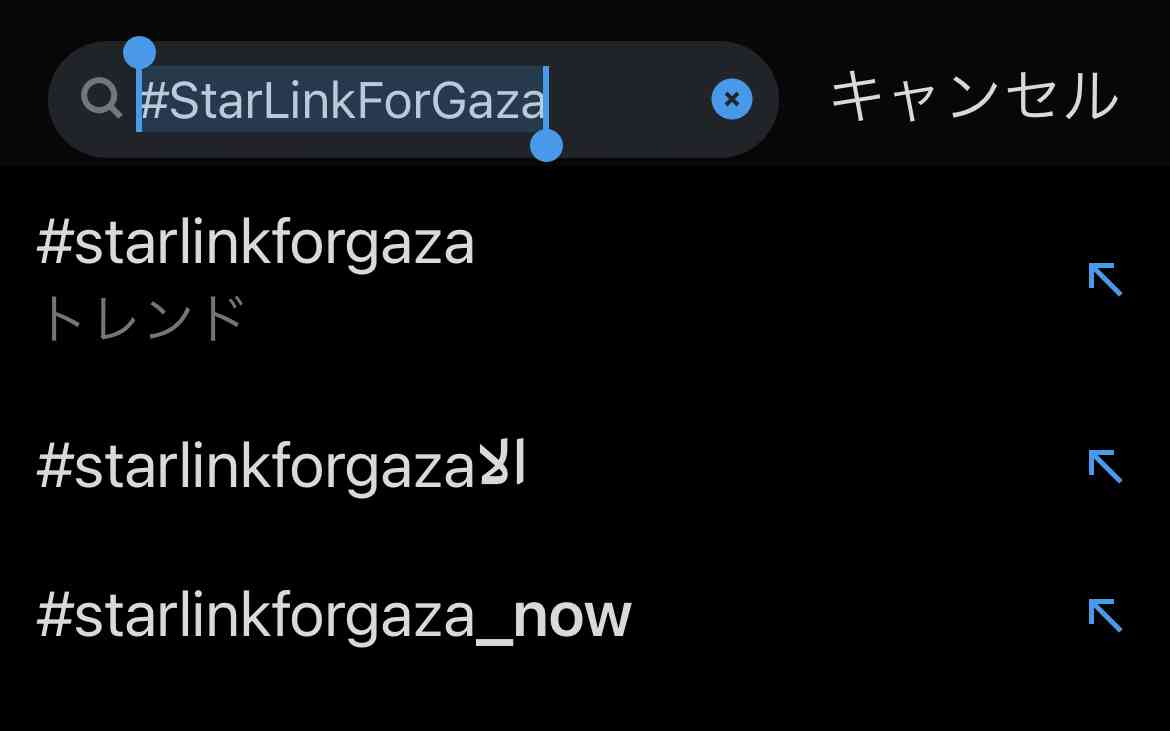Tap the hash symbol of the first suggestion
The width and height of the screenshot is (1170, 731).
pyautogui.click(x=54, y=242)
